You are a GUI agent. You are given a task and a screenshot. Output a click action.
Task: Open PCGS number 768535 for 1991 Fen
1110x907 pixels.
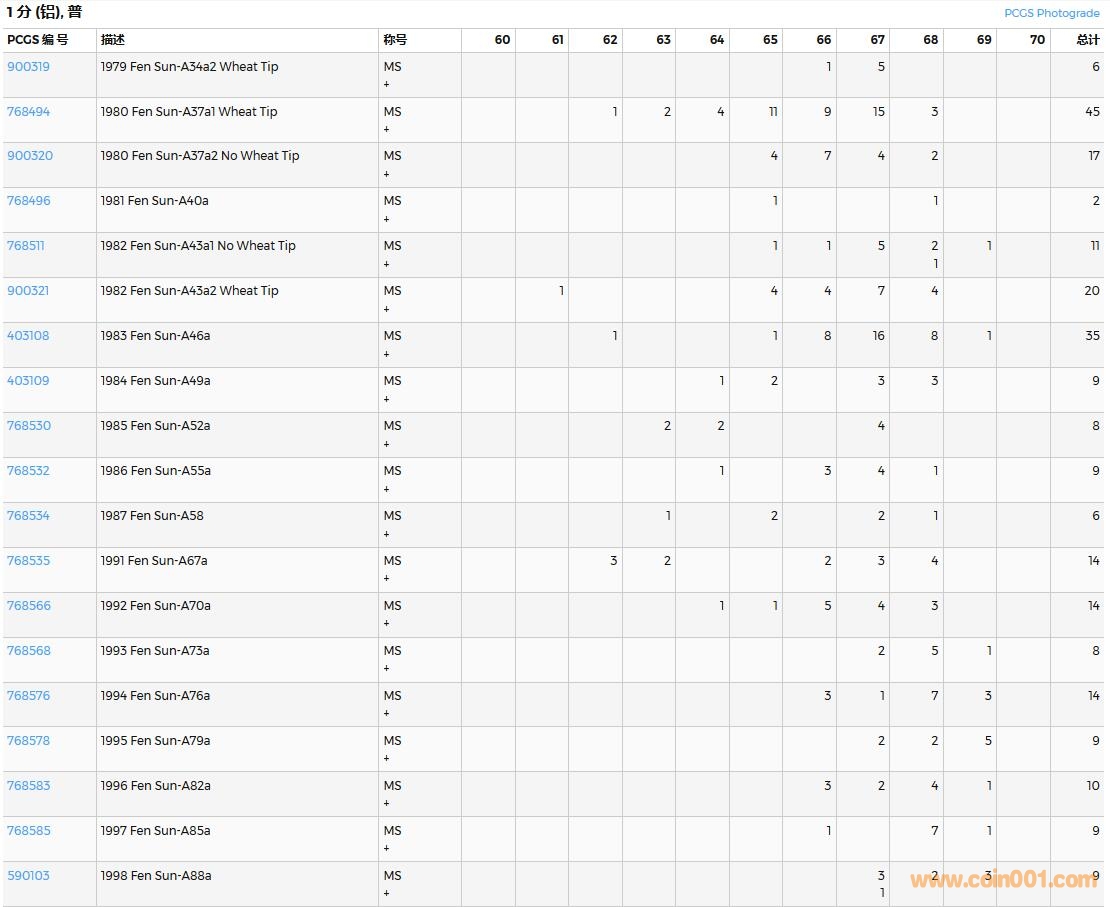tap(28, 561)
